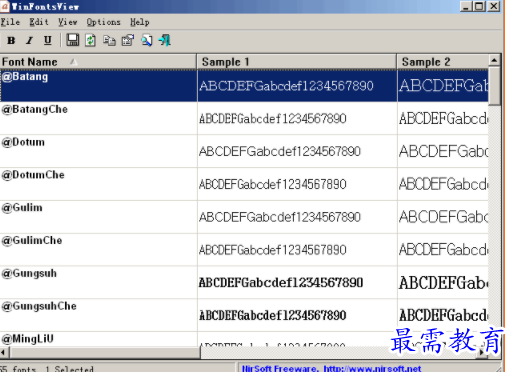The width and height of the screenshot is (512, 372).
Task: Select the @Gulim font row
Action: coord(244,217)
